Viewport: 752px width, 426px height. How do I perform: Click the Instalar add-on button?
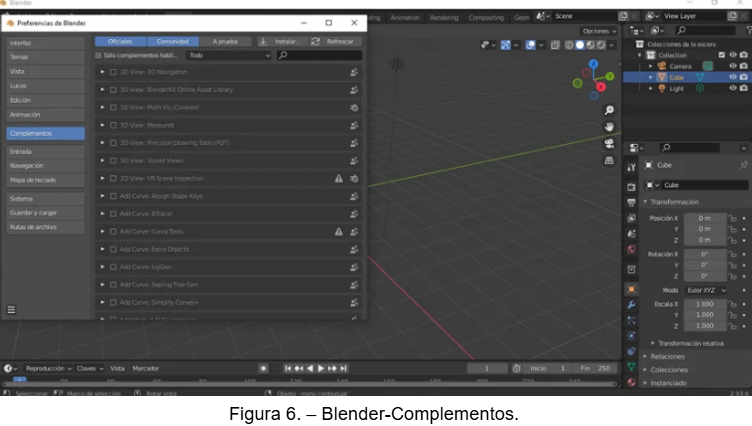tap(282, 42)
